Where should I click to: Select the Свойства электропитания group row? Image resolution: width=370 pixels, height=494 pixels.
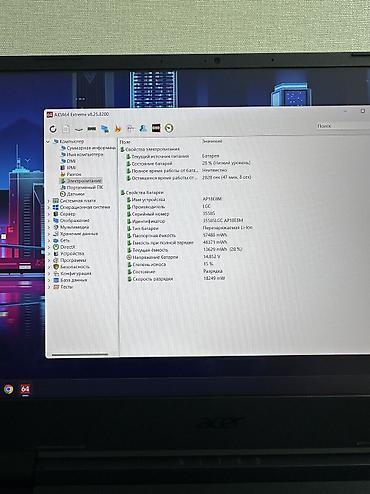150,149
